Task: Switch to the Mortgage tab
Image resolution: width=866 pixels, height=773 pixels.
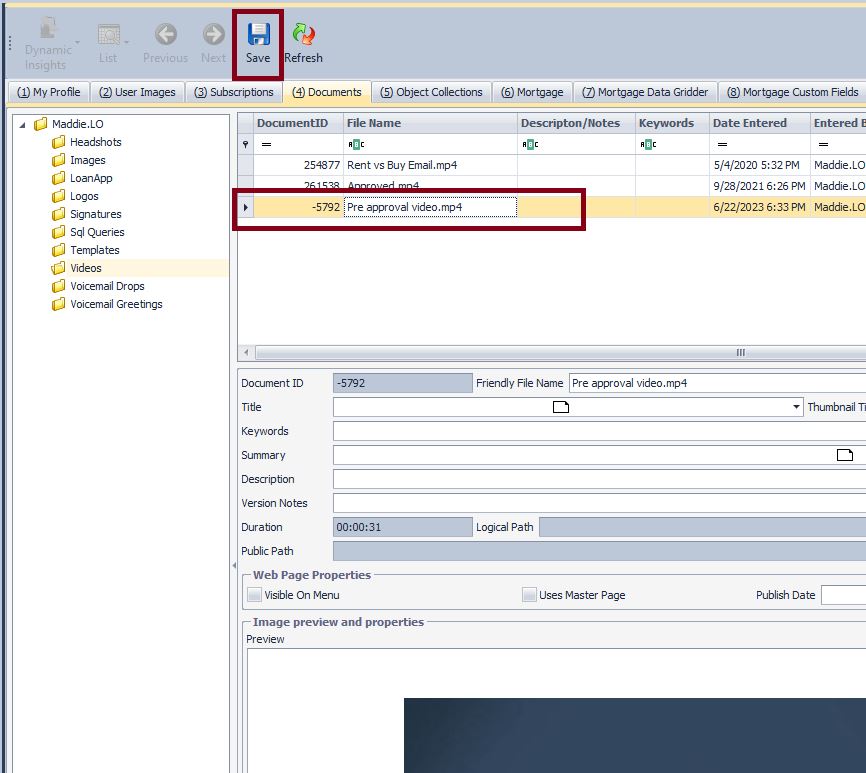Action: pyautogui.click(x=533, y=91)
